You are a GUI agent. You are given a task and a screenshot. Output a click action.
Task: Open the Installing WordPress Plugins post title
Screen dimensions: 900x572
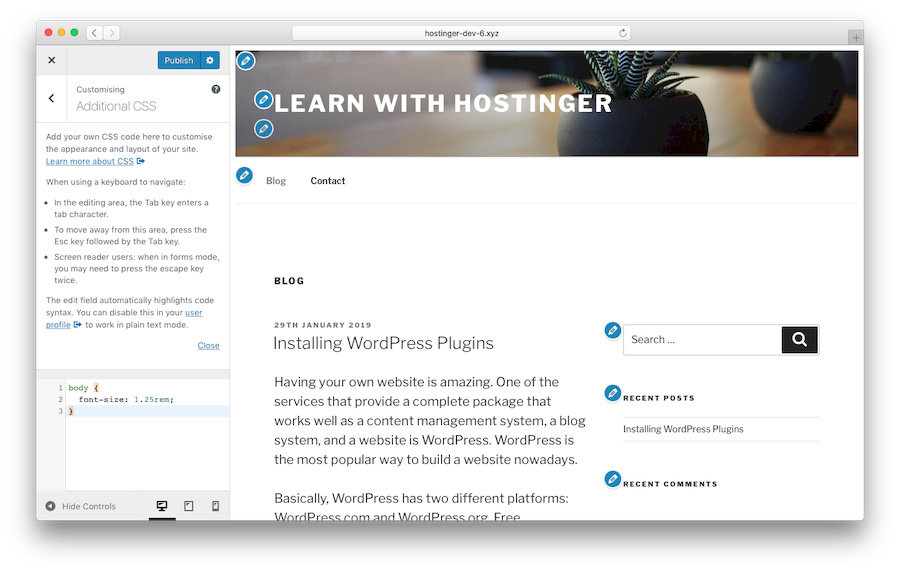(383, 343)
